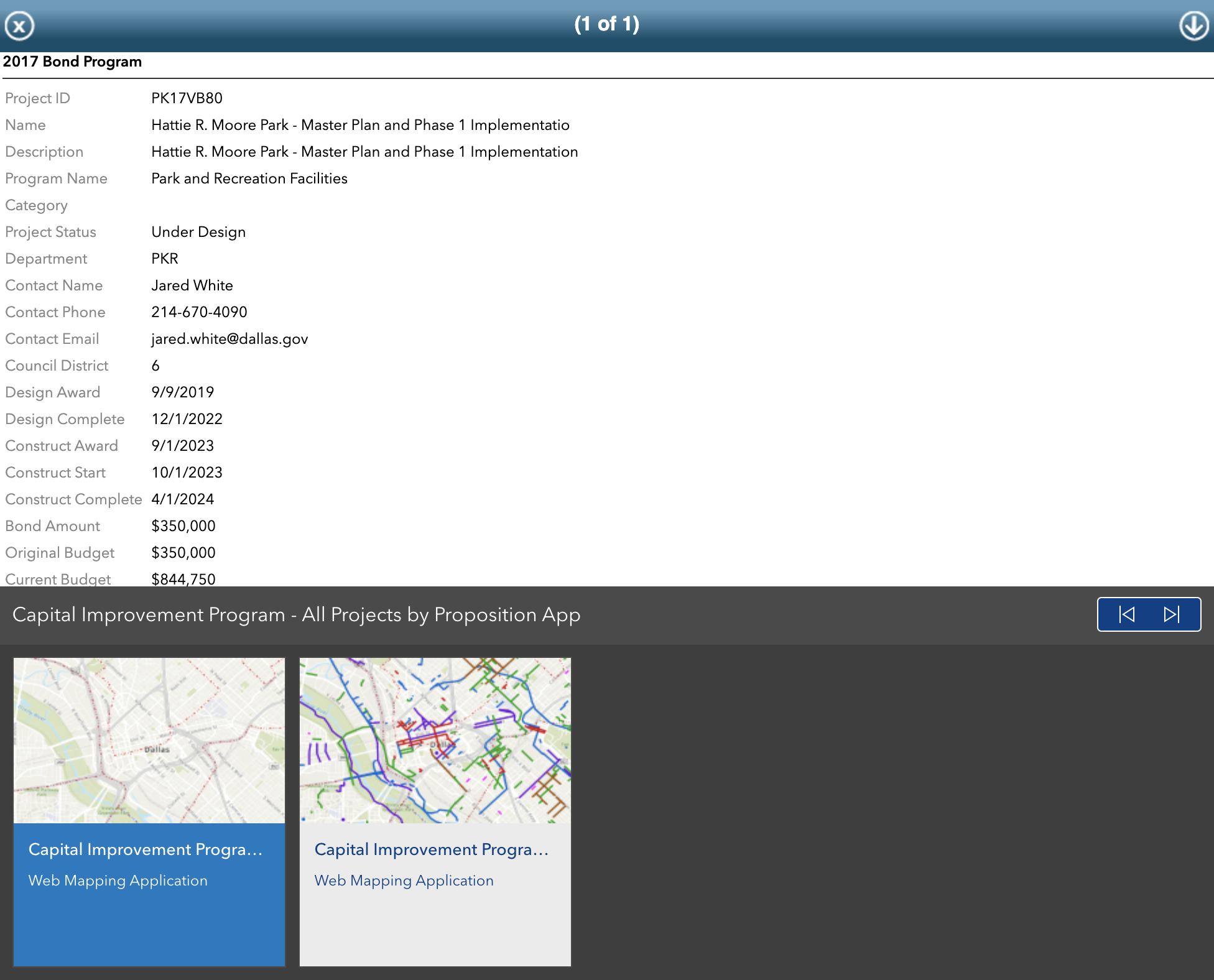Viewport: 1214px width, 980px height.
Task: Open the highlighted blue Capital Improvement card
Action: [149, 811]
